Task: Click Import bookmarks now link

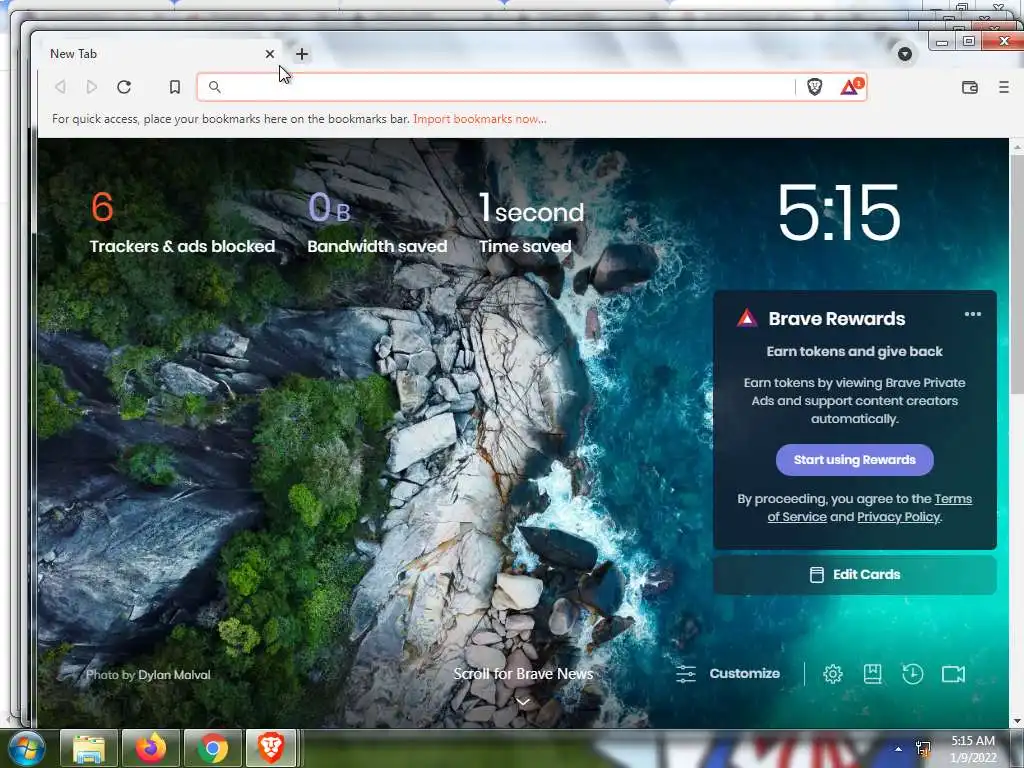Action: [x=480, y=119]
